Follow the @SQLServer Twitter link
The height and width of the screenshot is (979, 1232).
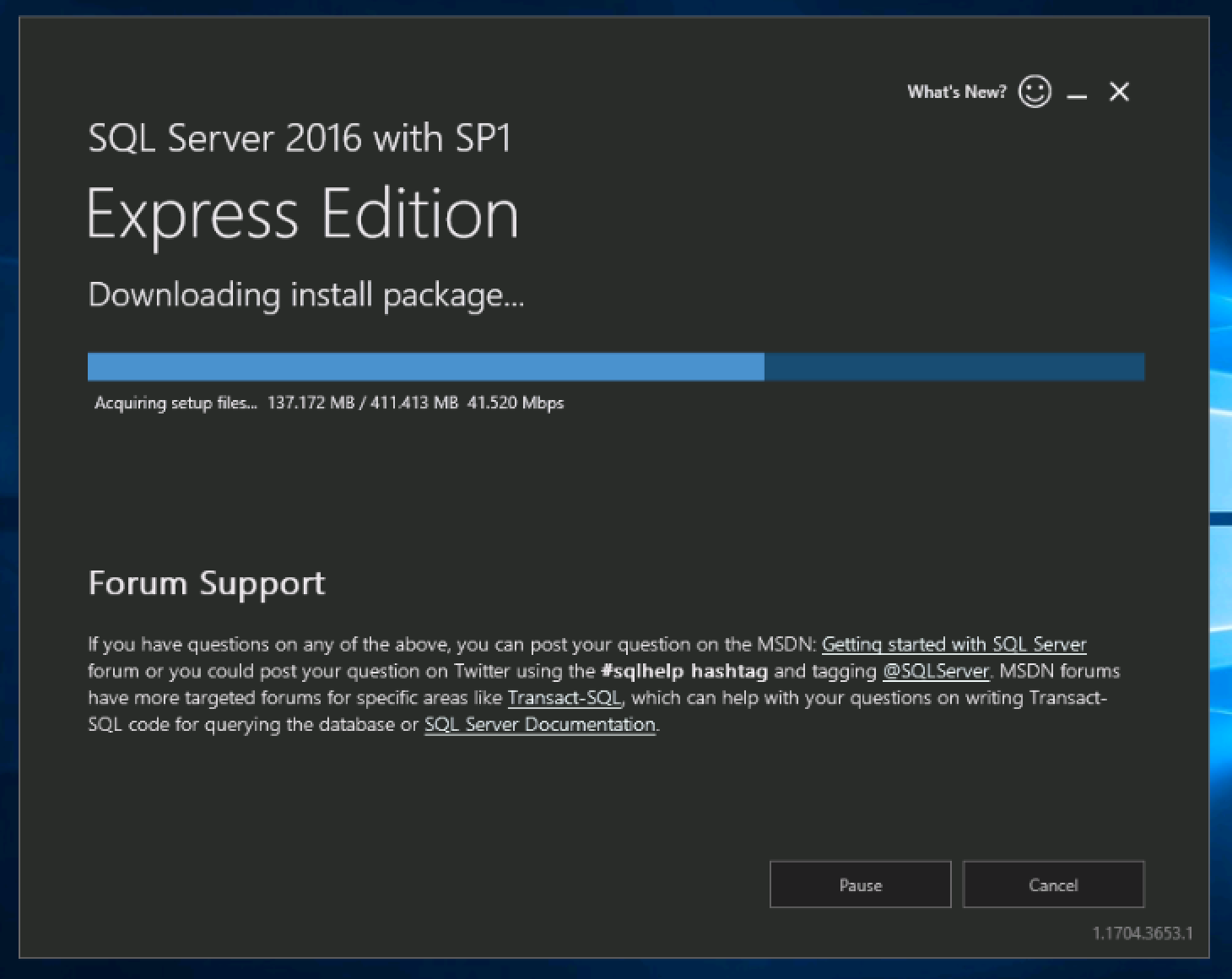[x=935, y=672]
